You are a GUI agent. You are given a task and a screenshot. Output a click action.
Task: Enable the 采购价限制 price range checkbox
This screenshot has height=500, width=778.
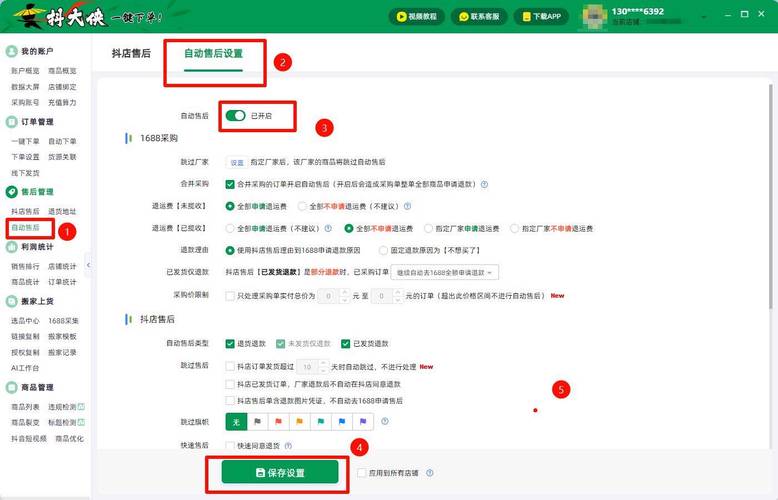(230, 296)
